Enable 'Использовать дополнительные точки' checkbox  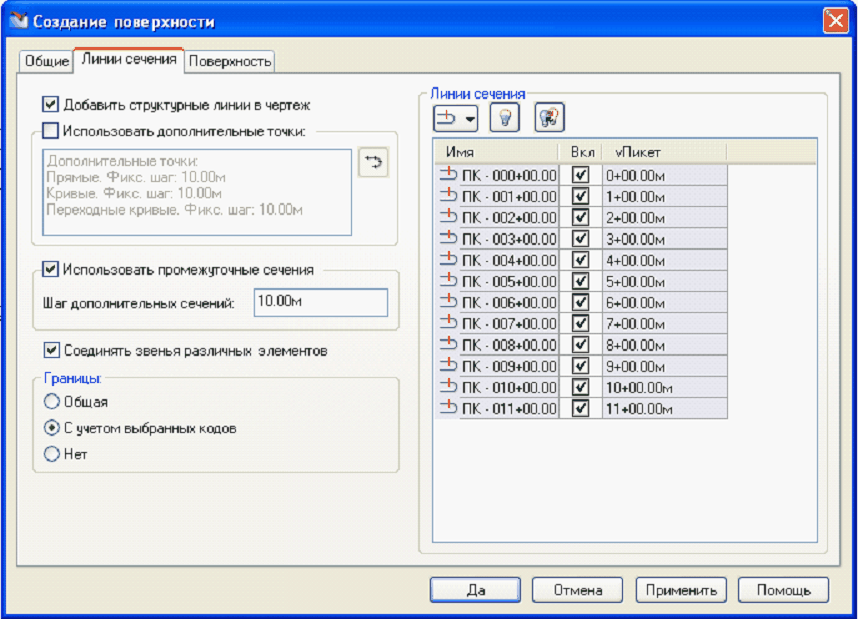(51, 129)
